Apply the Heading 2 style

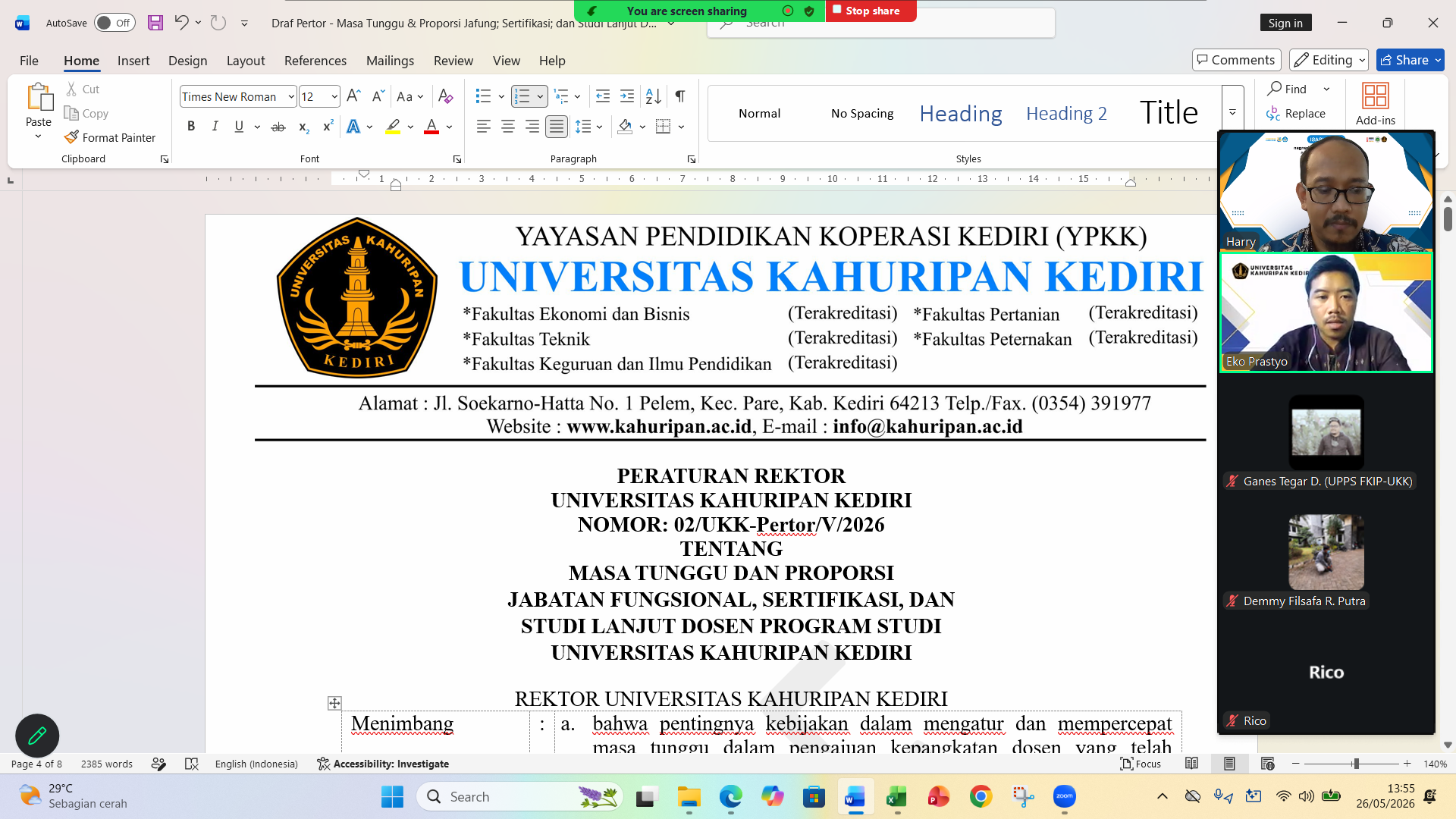pos(1066,113)
